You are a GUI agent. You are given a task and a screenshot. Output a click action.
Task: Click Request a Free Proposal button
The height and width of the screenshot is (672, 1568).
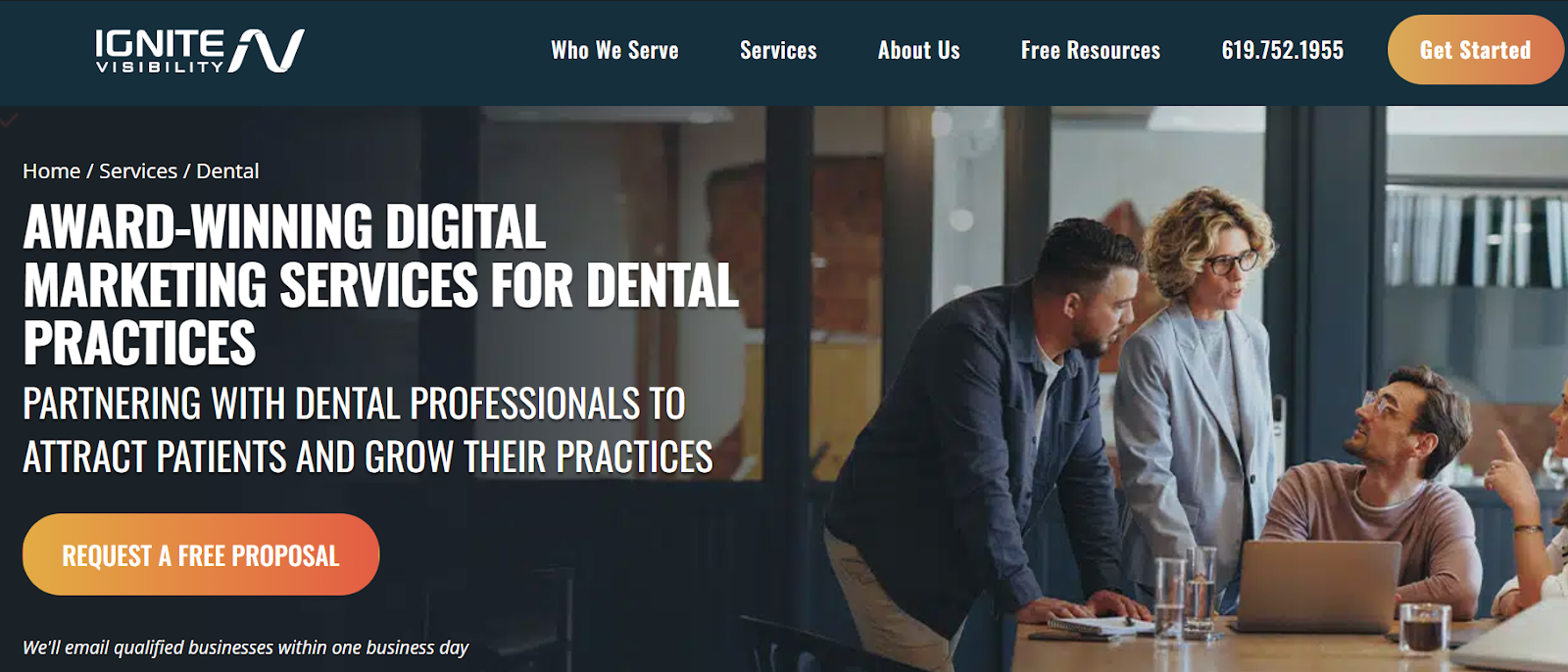pos(201,554)
